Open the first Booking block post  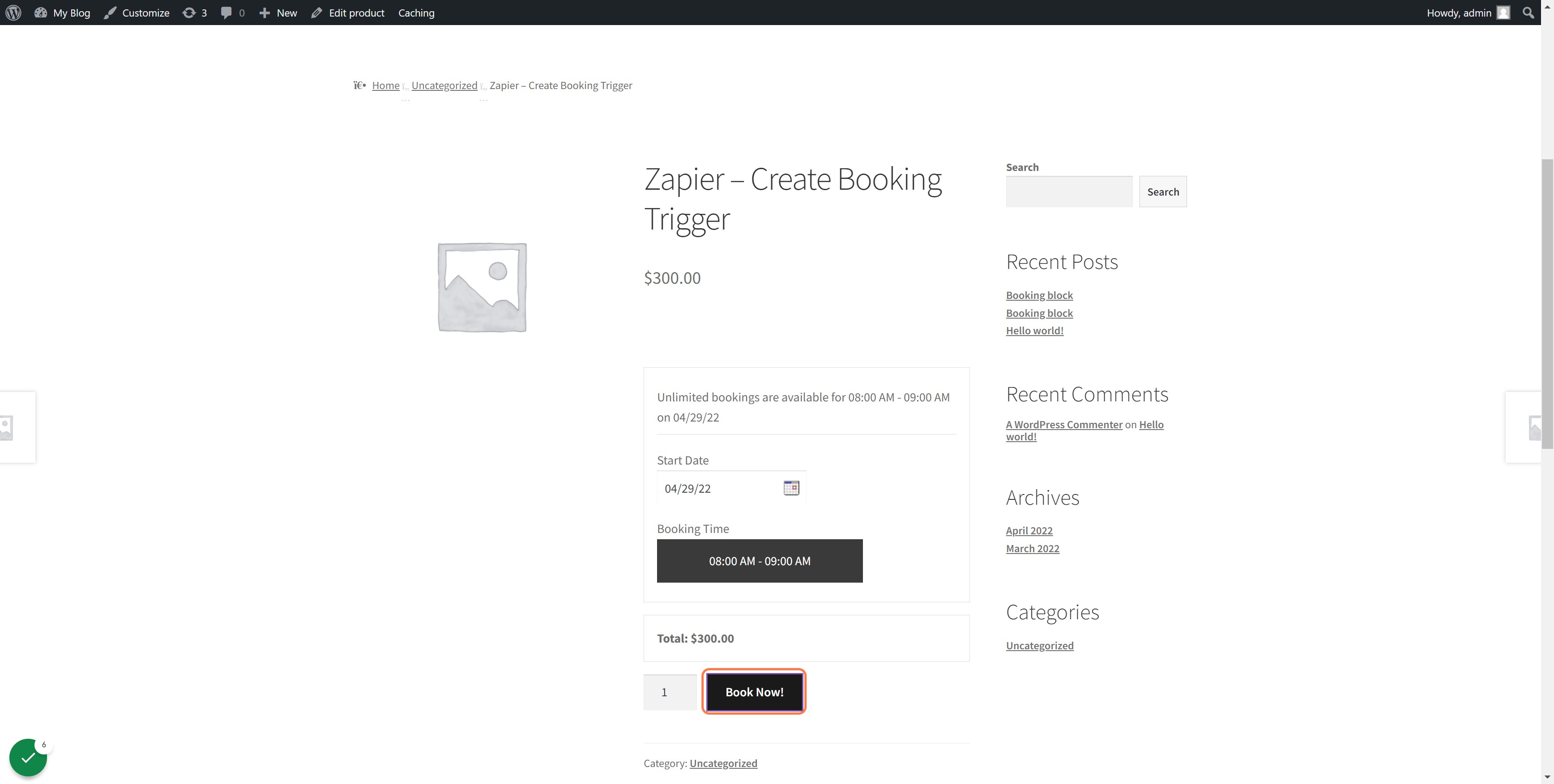(x=1039, y=295)
